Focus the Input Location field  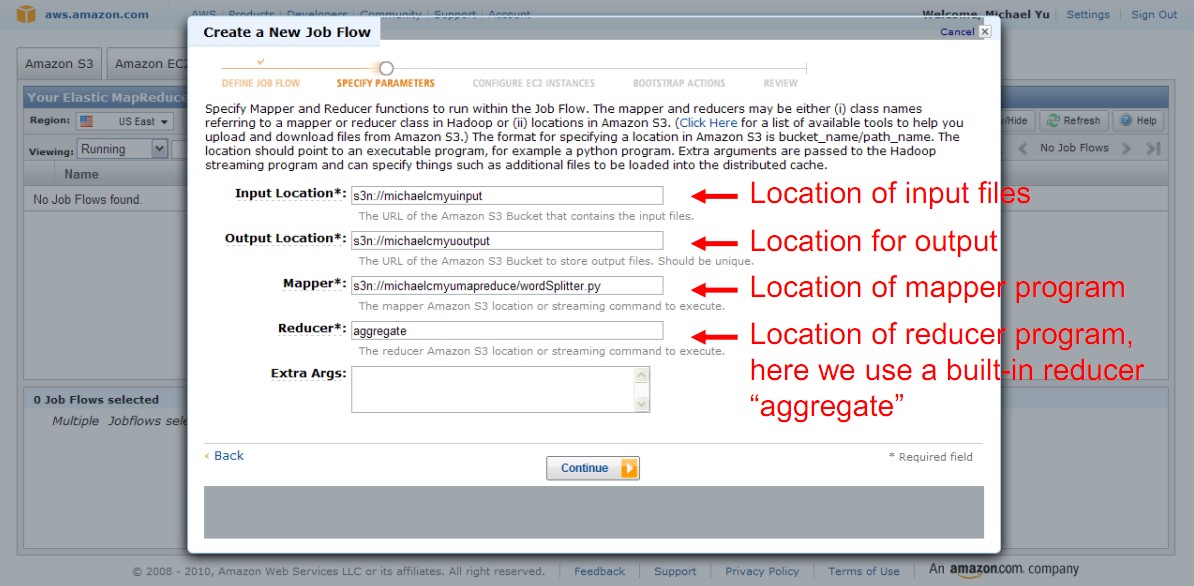(507, 196)
